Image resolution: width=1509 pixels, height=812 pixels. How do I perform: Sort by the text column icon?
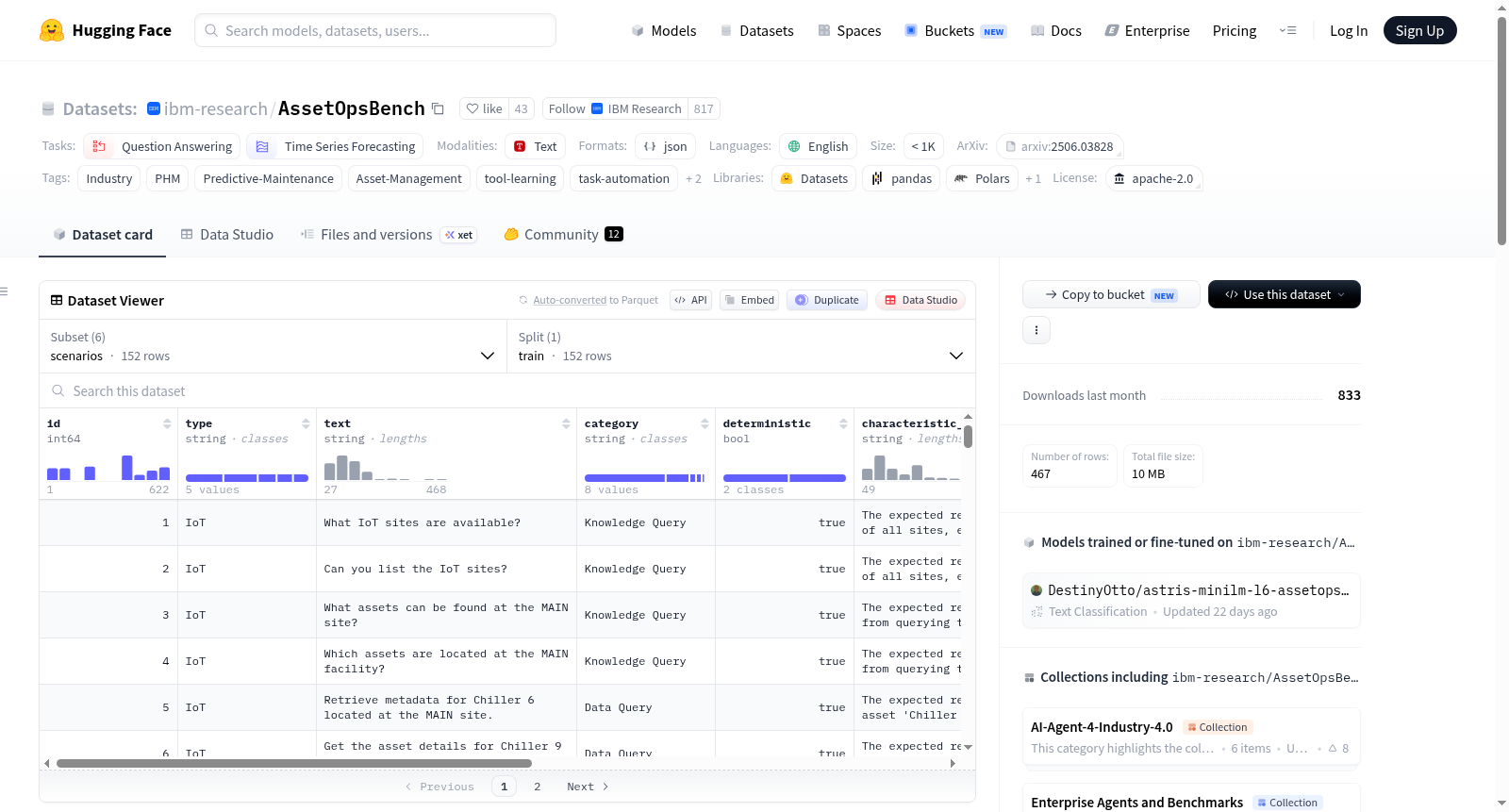tap(566, 423)
